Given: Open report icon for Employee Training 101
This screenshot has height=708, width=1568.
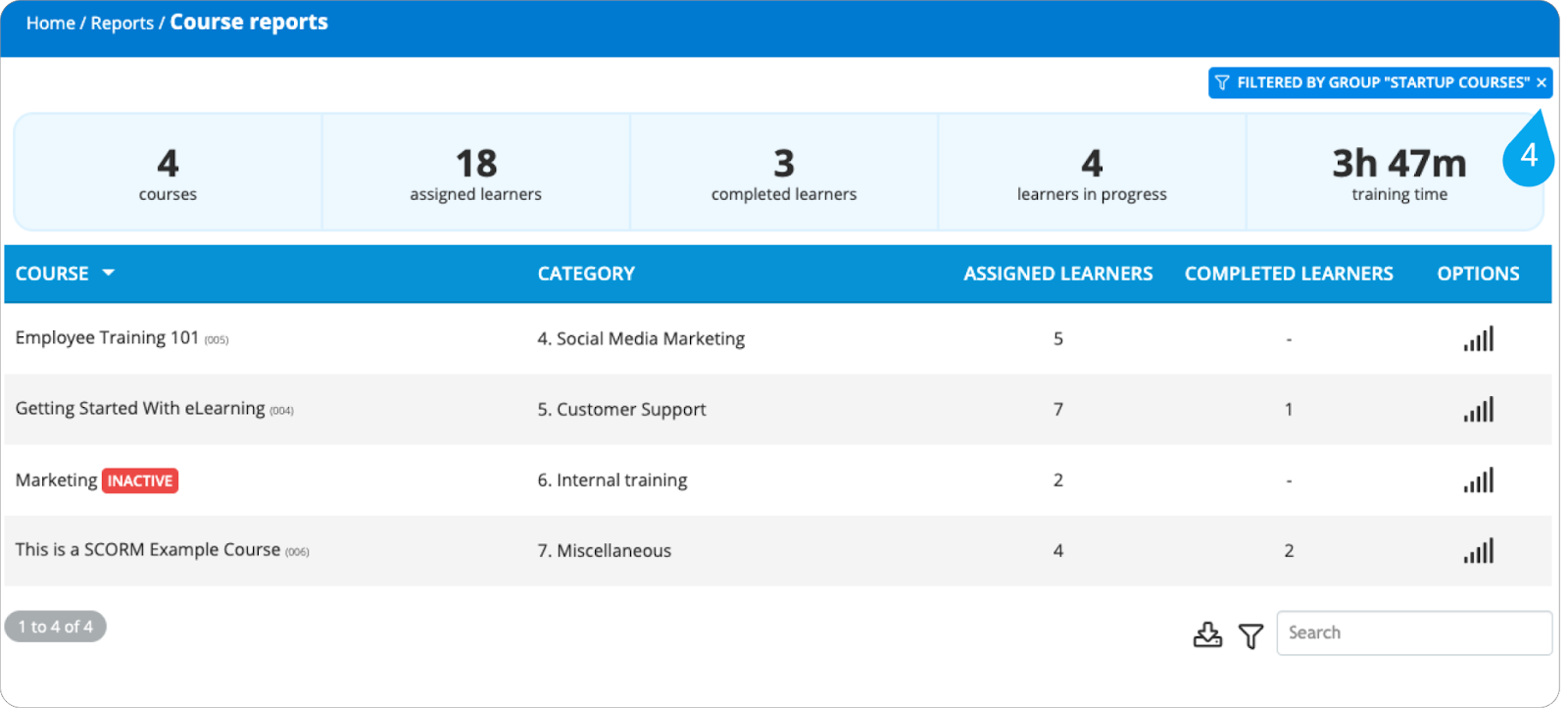Looking at the screenshot, I should tap(1478, 339).
